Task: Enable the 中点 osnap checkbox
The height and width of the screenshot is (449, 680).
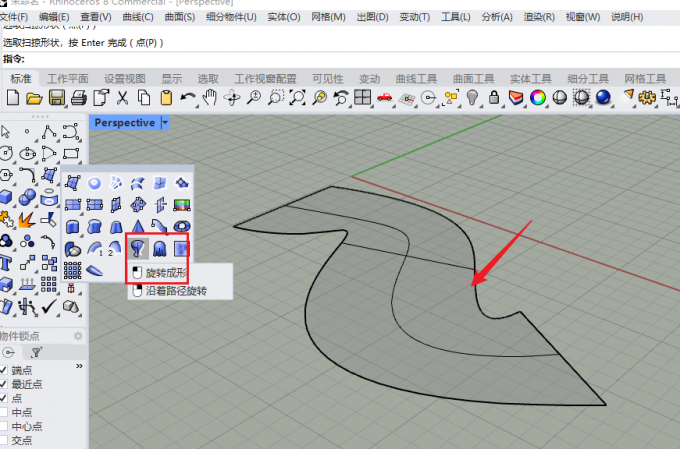Action: pos(3,412)
